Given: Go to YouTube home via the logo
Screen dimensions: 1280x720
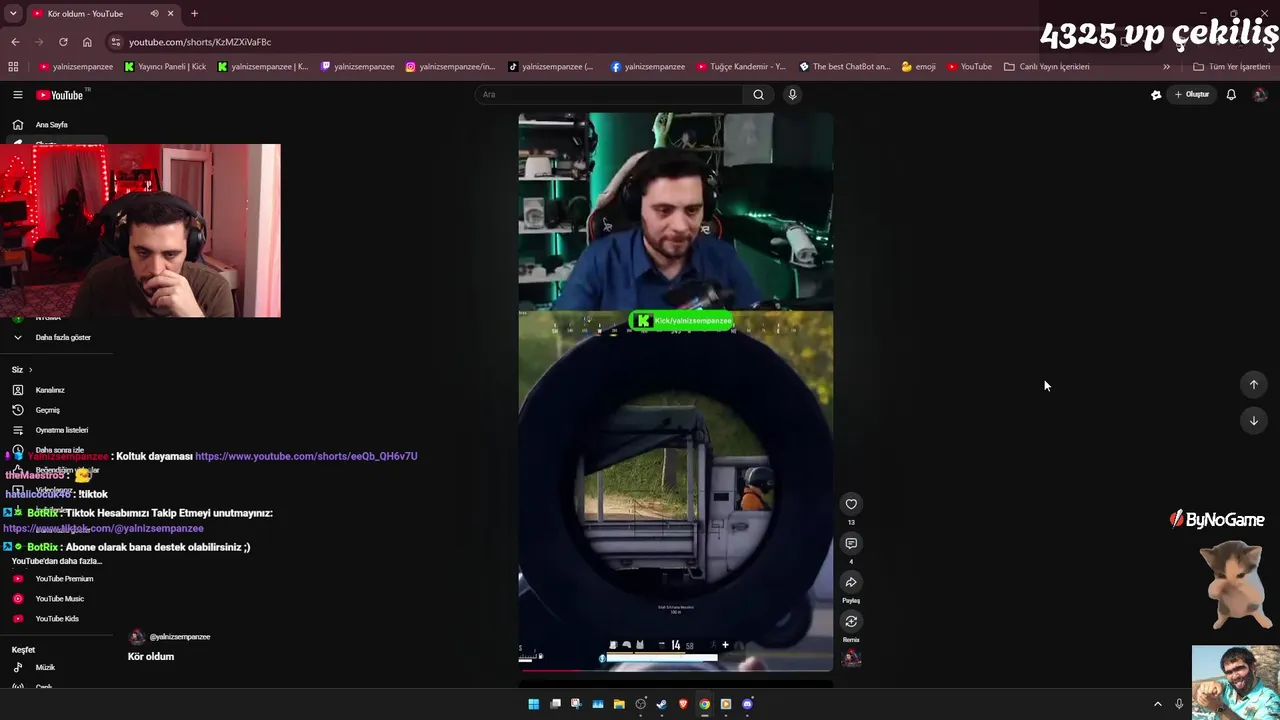Looking at the screenshot, I should tap(60, 95).
